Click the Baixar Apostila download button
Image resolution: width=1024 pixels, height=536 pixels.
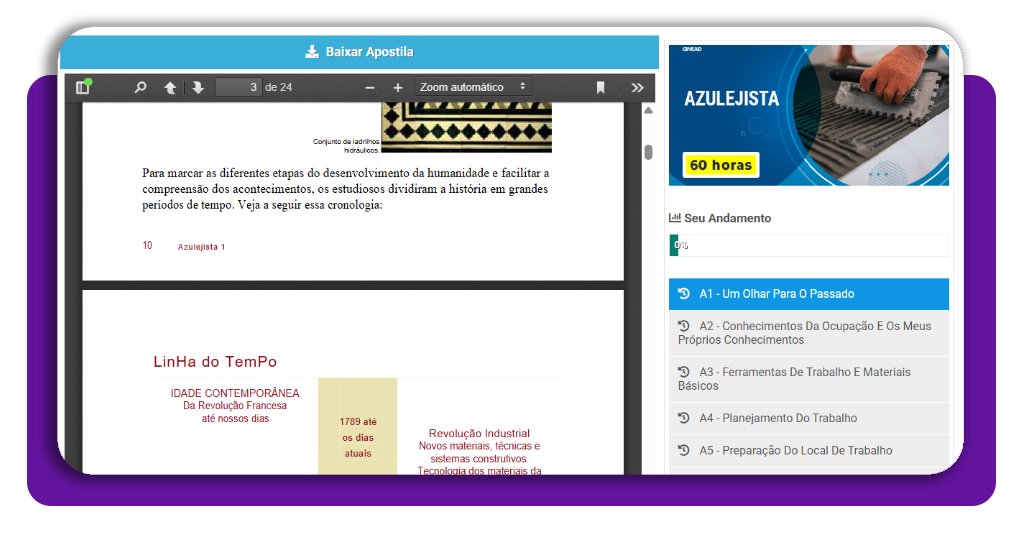[359, 52]
